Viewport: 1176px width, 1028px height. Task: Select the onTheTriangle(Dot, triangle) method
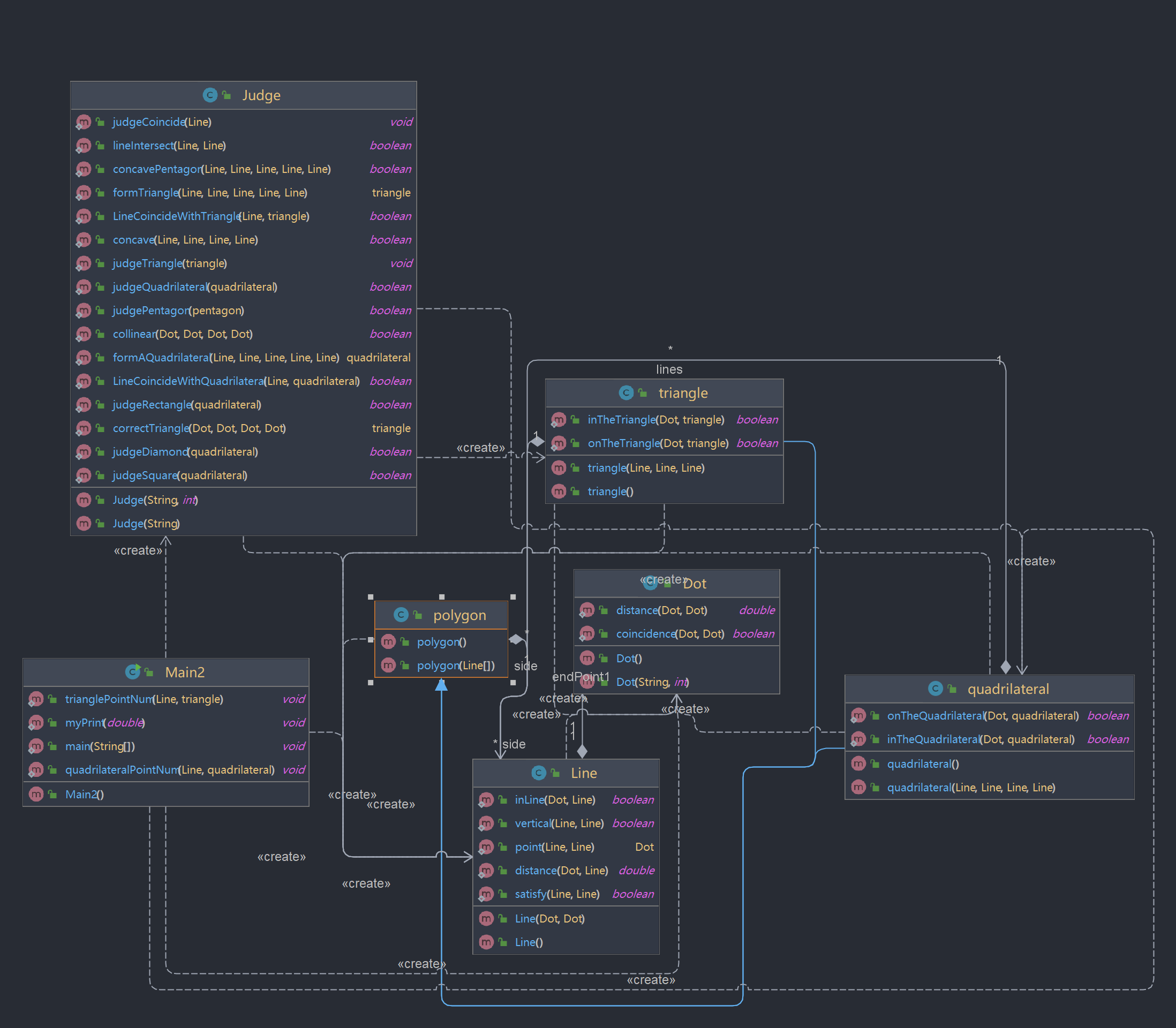[x=658, y=443]
